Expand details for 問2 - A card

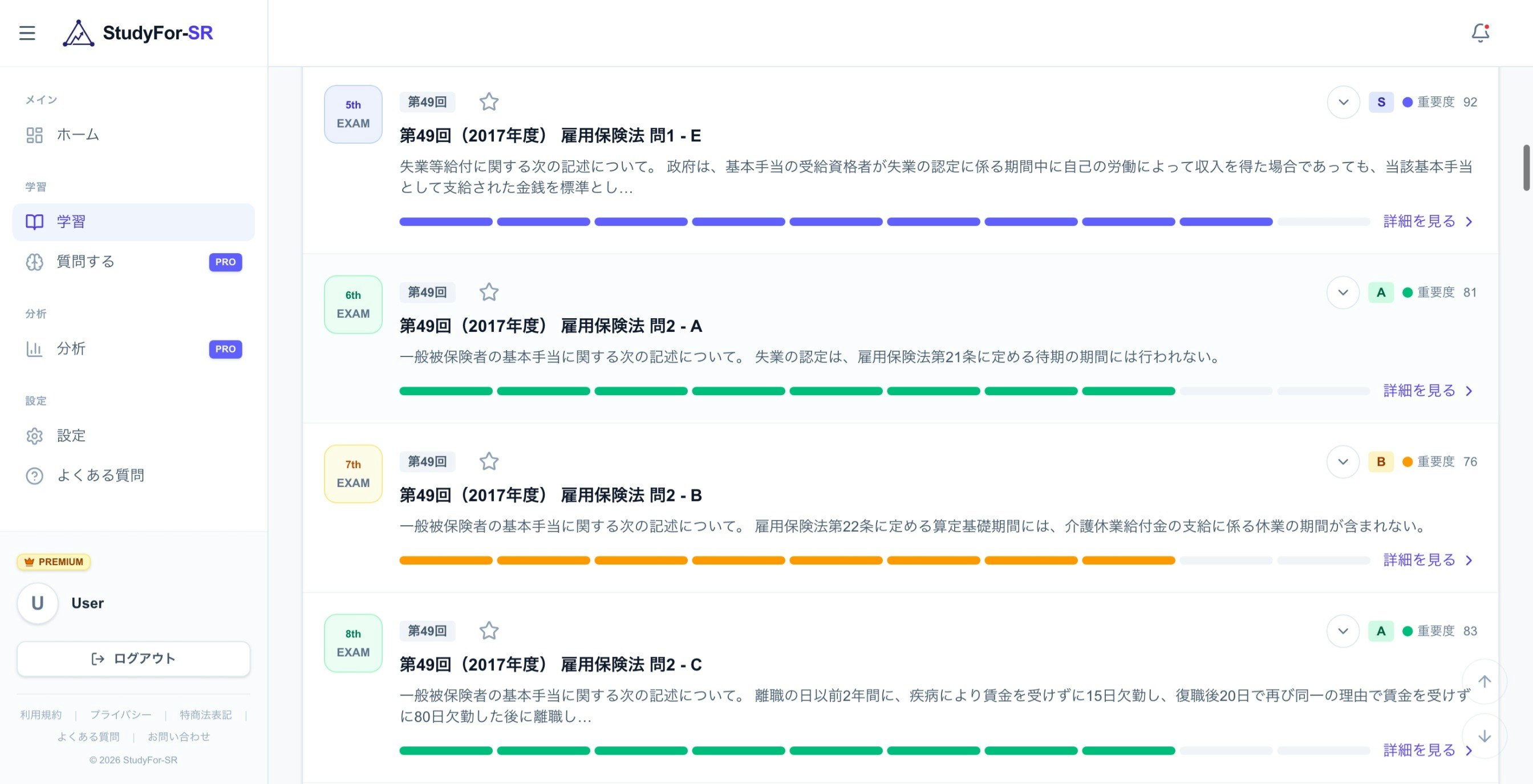click(x=1343, y=292)
